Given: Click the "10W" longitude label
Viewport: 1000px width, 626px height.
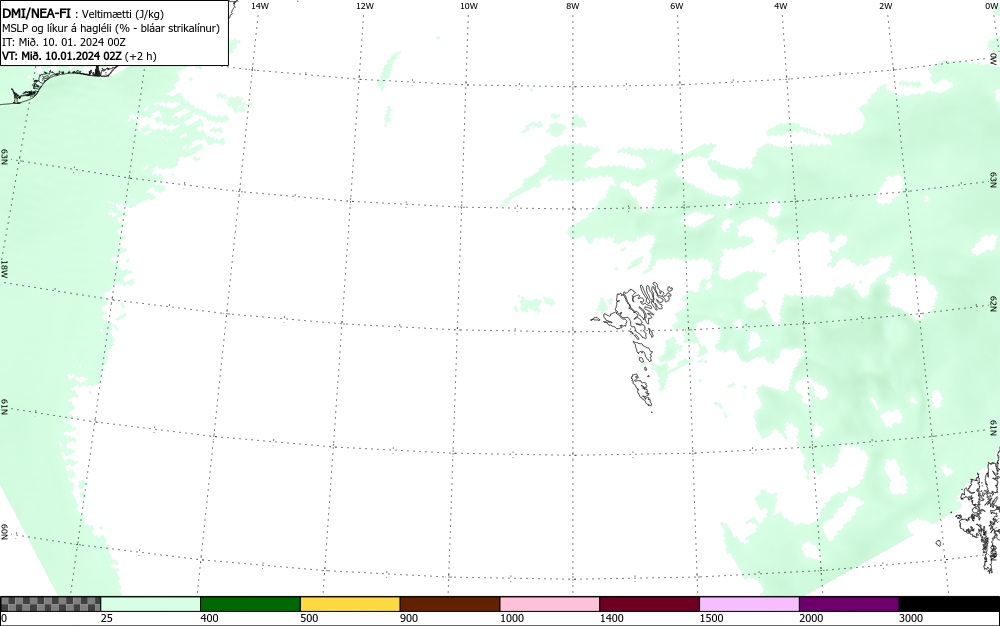Looking at the screenshot, I should [469, 6].
